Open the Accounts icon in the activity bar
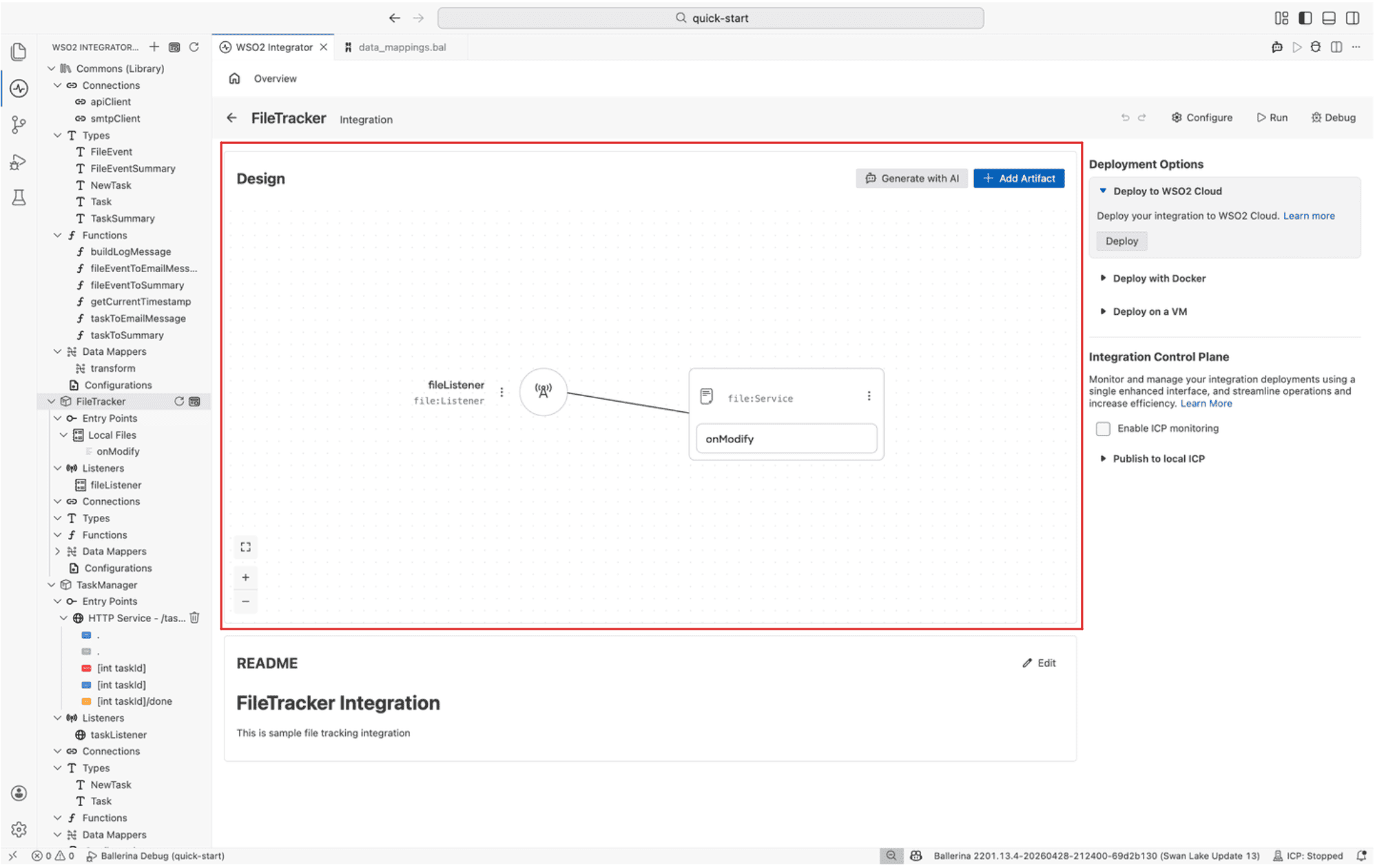Screen dimensions: 1375x868 point(19,794)
